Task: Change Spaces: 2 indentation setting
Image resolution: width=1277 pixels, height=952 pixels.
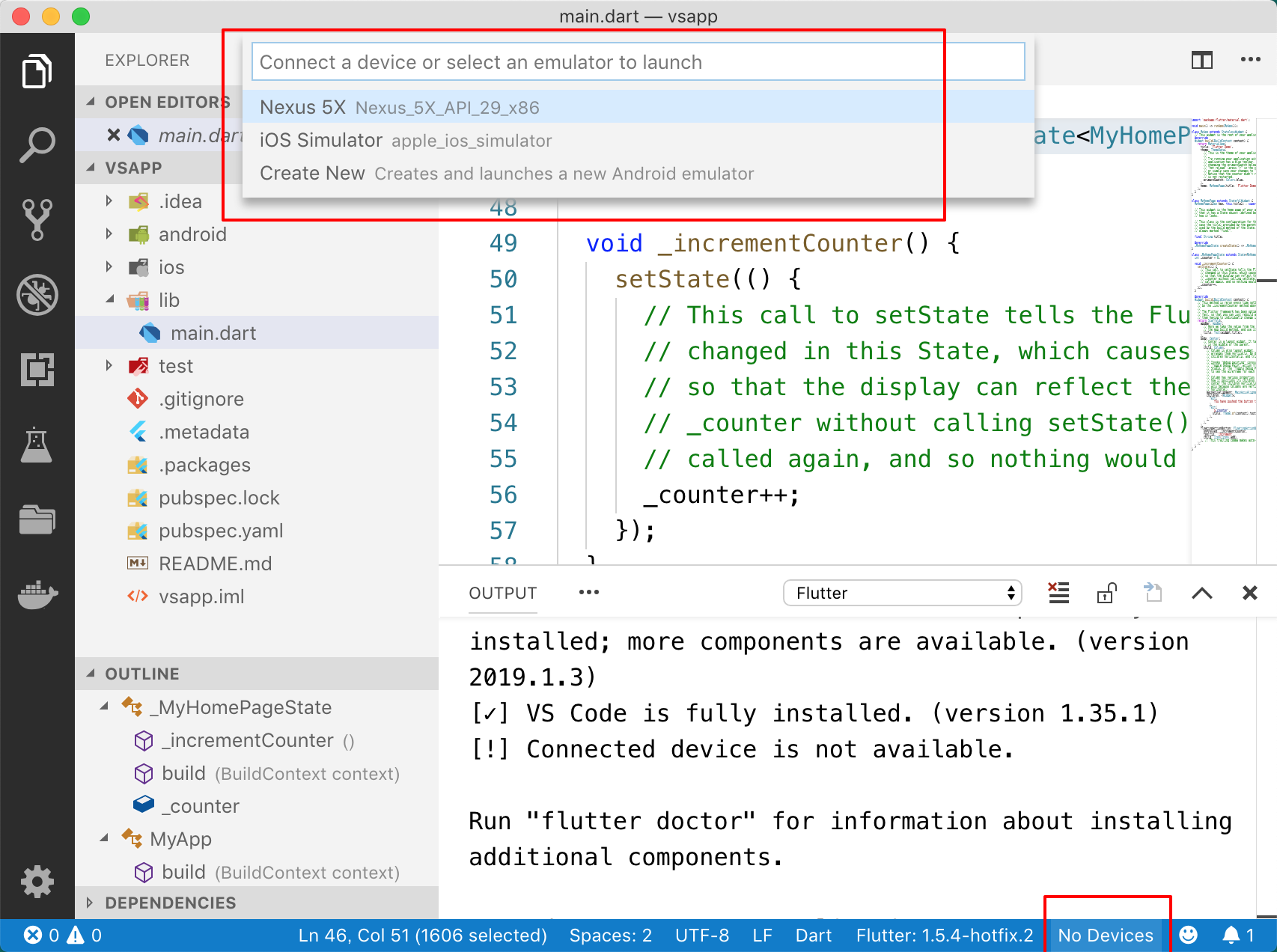Action: (x=611, y=936)
